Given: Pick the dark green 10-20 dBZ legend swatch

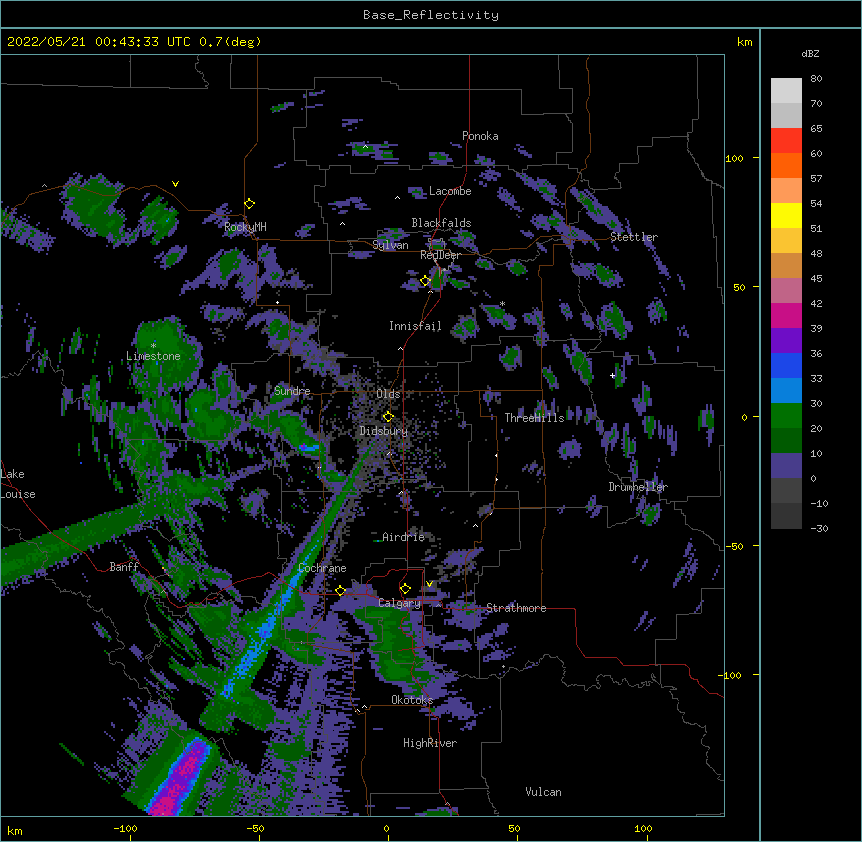Looking at the screenshot, I should [x=786, y=441].
